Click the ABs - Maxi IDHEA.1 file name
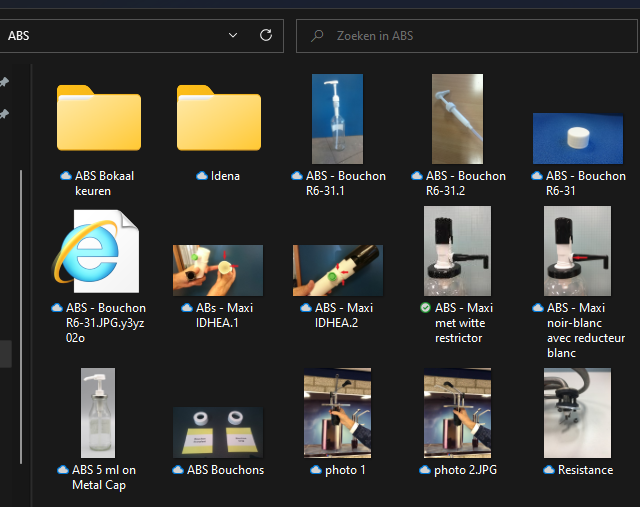The width and height of the screenshot is (640, 507). (x=224, y=315)
